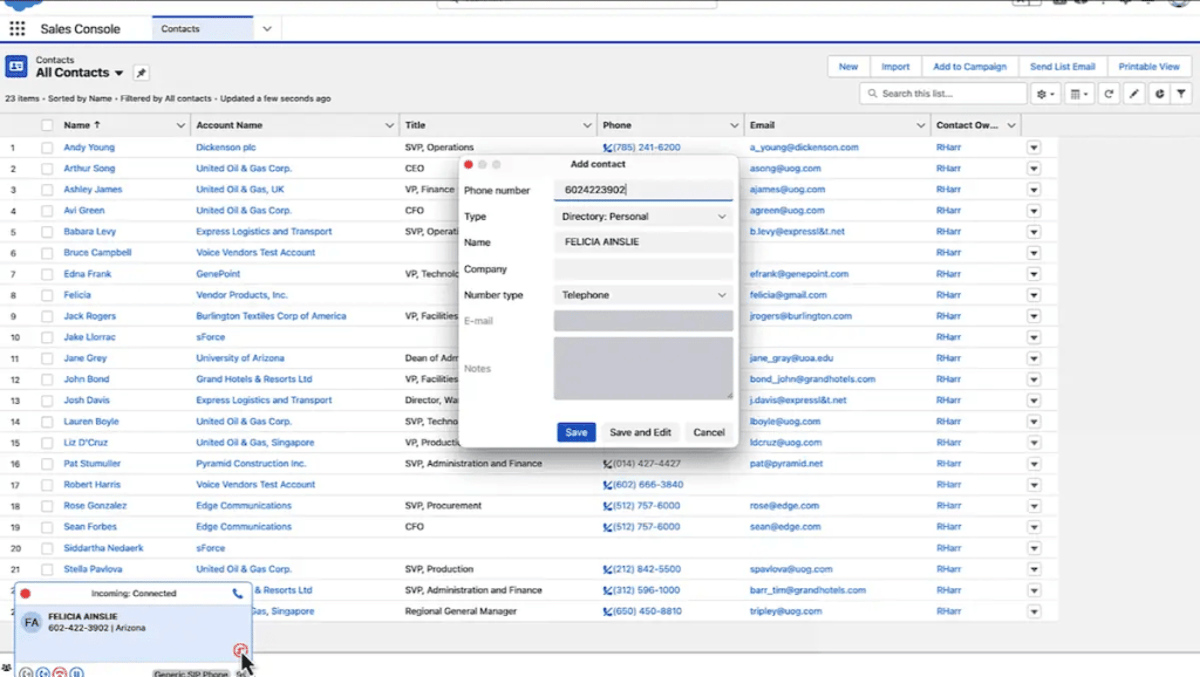The width and height of the screenshot is (1200, 677).
Task: Click the Printable View button
Action: (1149, 67)
